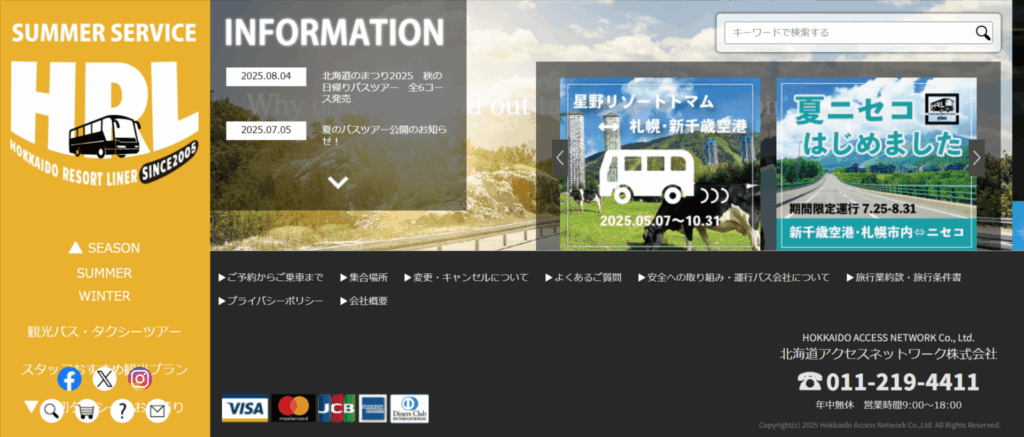
Task: Submit search with the search box magnifier
Action: tap(982, 33)
